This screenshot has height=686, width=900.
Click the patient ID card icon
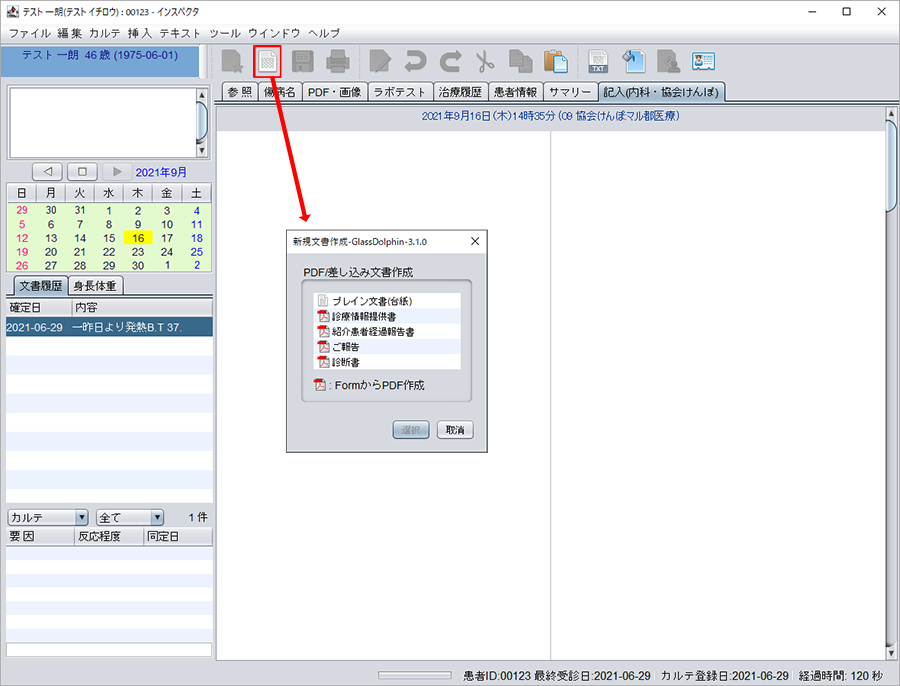[x=704, y=61]
